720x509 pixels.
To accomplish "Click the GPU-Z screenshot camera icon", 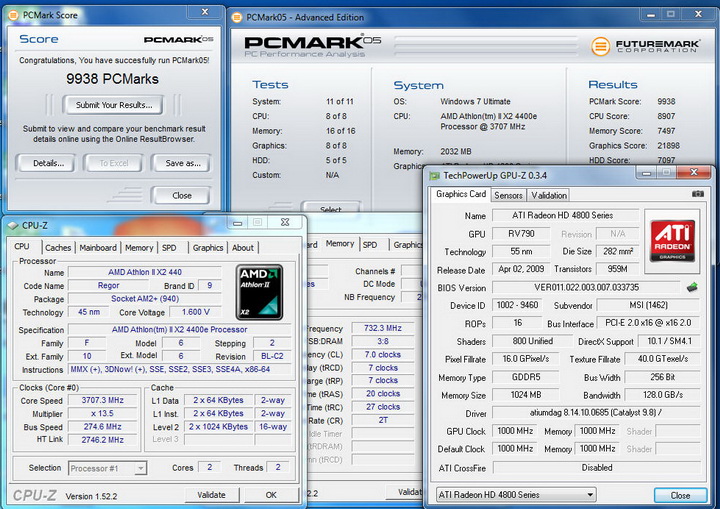I will coord(698,194).
